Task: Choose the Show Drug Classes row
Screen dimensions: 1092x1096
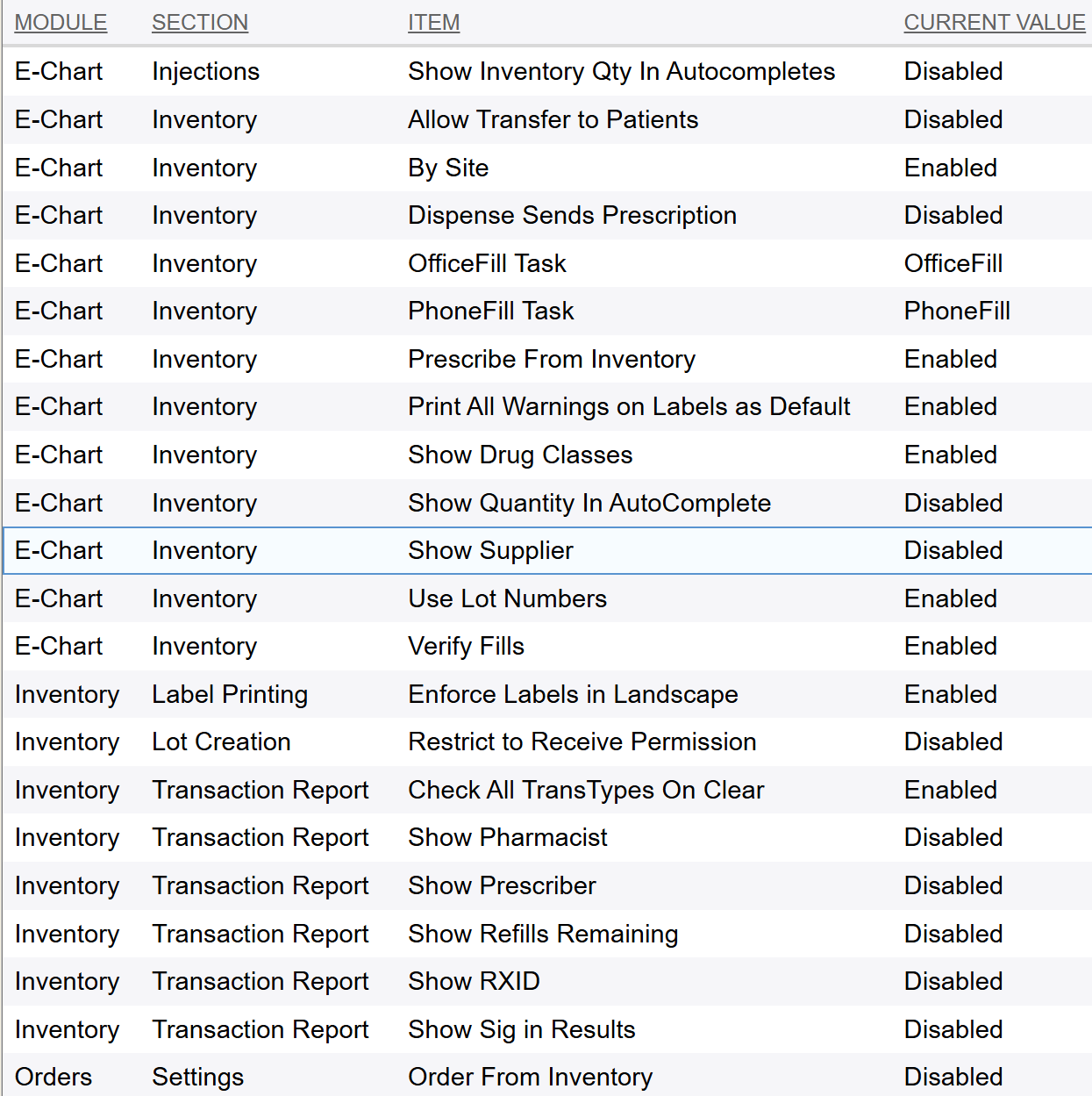Action: point(520,455)
